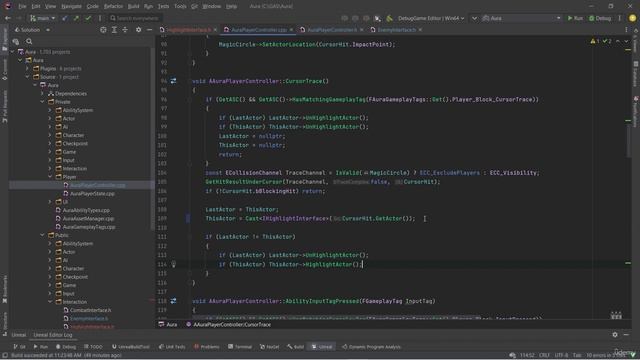
Task: Expand the Private AbilitySystem folder
Action: click(x=50, y=110)
